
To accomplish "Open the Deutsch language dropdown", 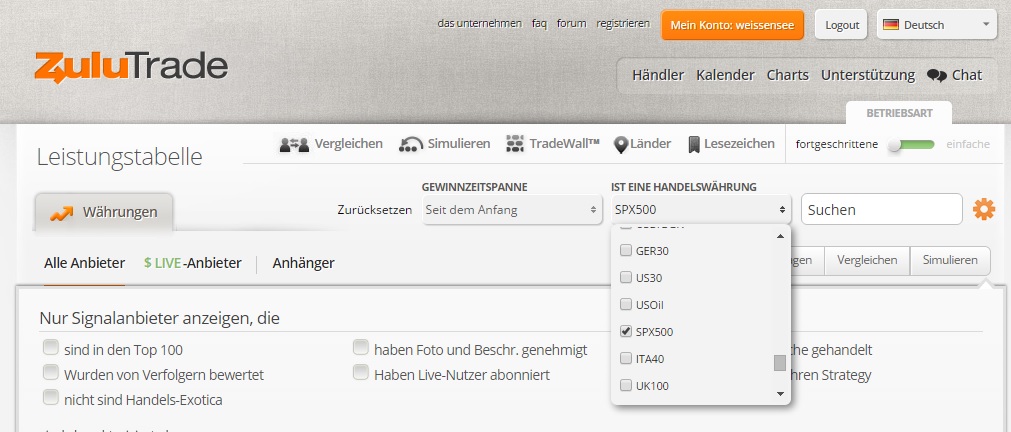I will tap(936, 25).
